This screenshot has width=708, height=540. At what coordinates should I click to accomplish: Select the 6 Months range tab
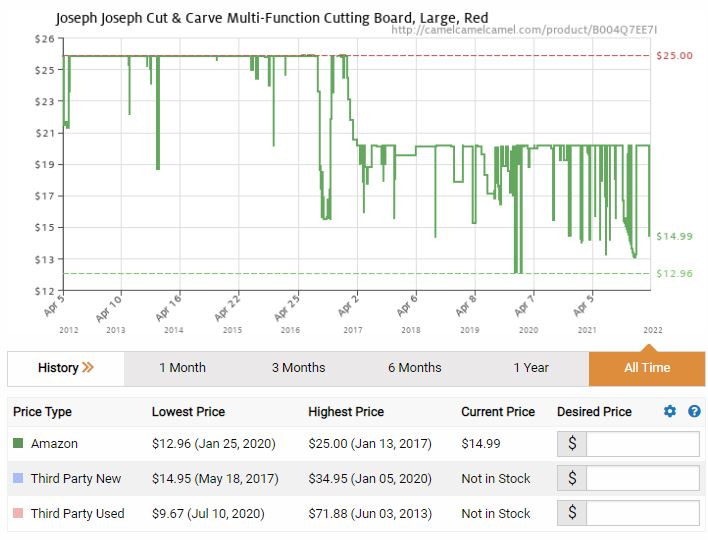(415, 368)
